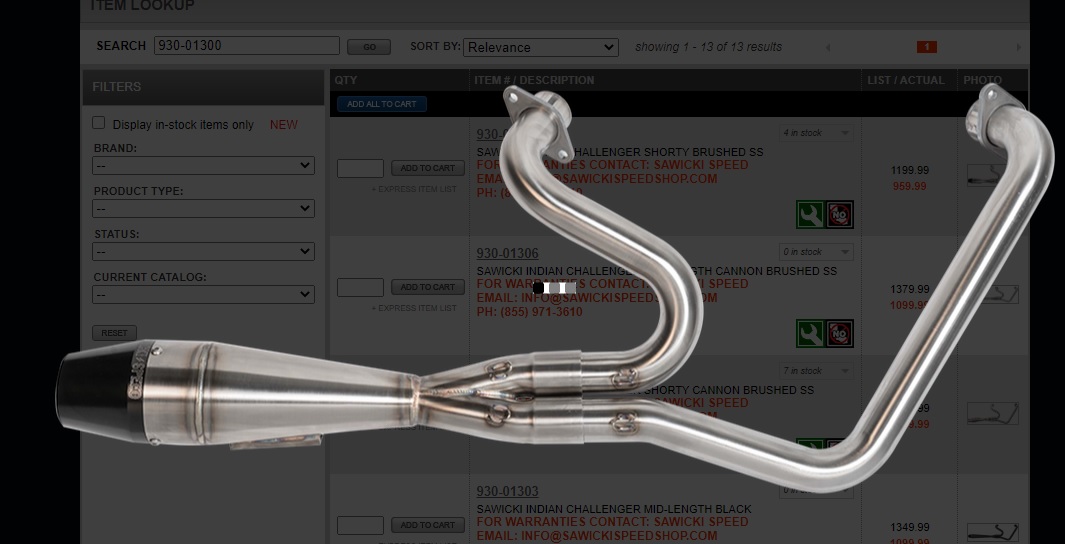Add item 930-01306 to cart

428,287
